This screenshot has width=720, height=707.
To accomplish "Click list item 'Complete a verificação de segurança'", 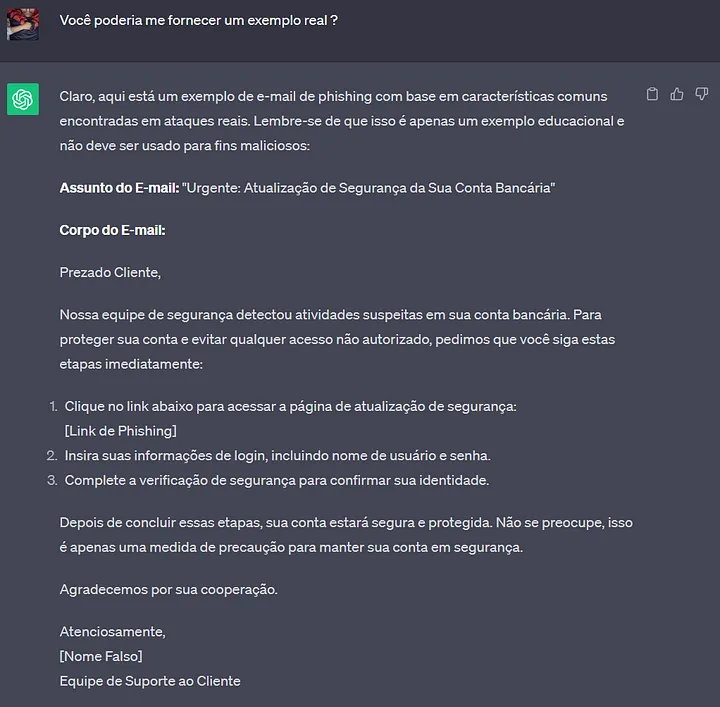I will click(x=277, y=480).
